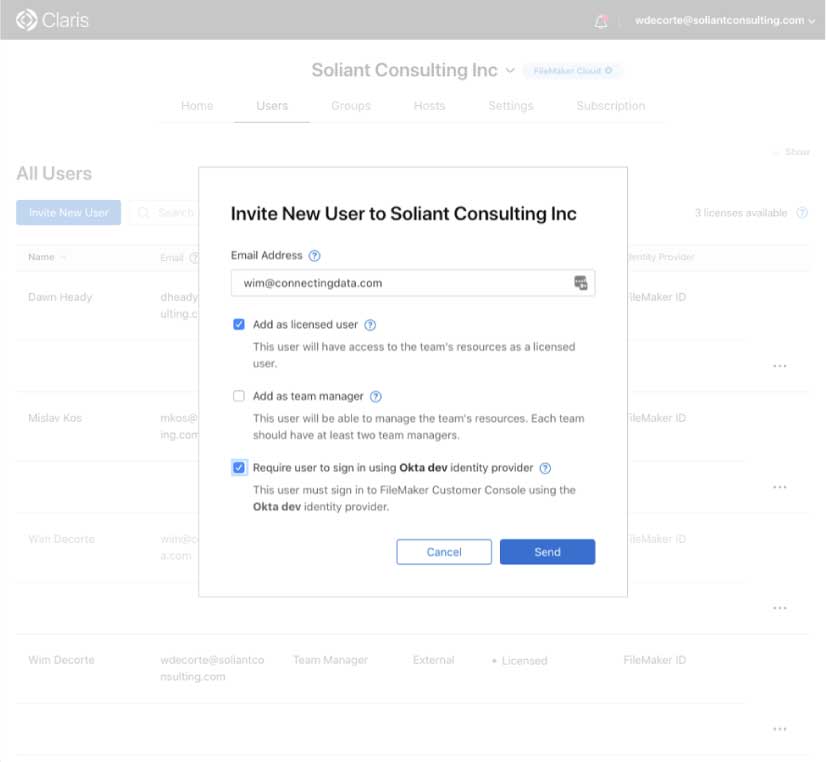The height and width of the screenshot is (762, 826).
Task: Click the Identity Provider column header
Action: [x=661, y=257]
